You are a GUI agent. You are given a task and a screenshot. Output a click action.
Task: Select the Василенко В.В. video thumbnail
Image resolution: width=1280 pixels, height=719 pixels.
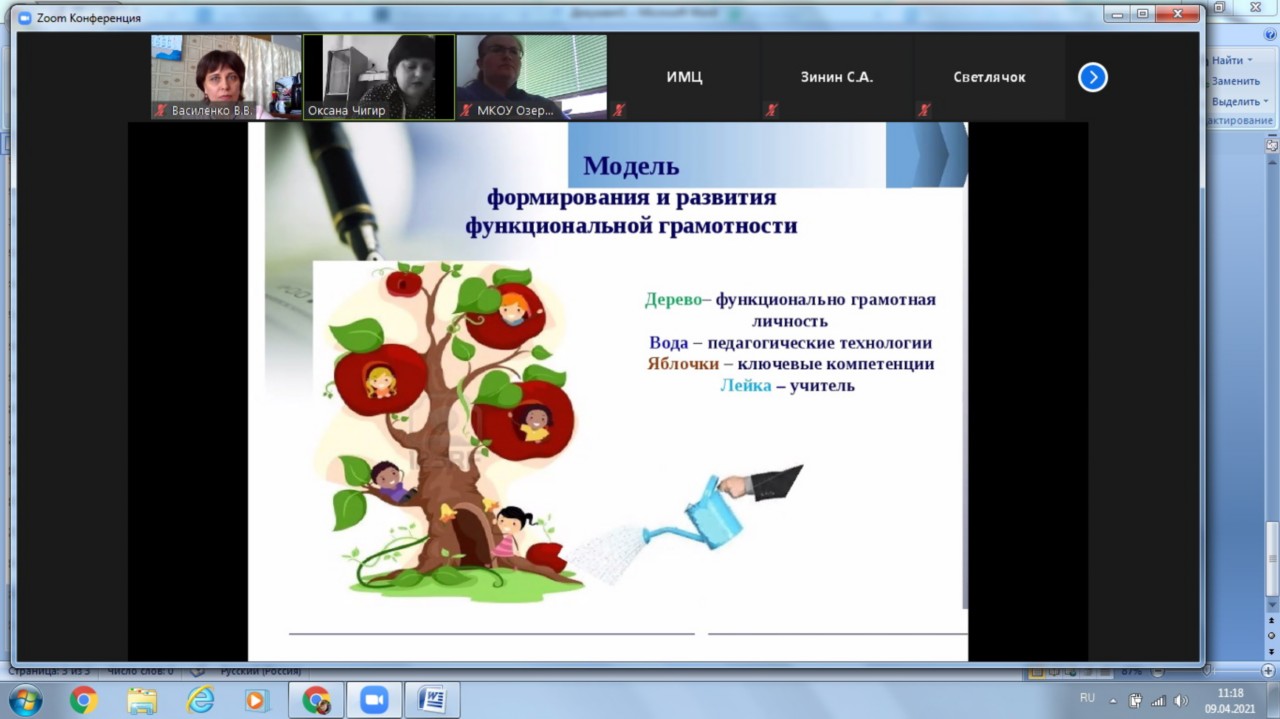tap(225, 77)
